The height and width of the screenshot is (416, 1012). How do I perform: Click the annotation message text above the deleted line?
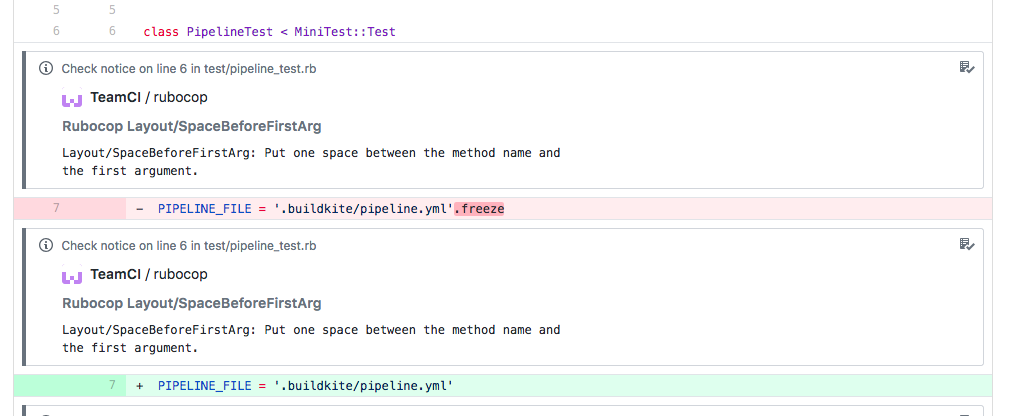(310, 162)
